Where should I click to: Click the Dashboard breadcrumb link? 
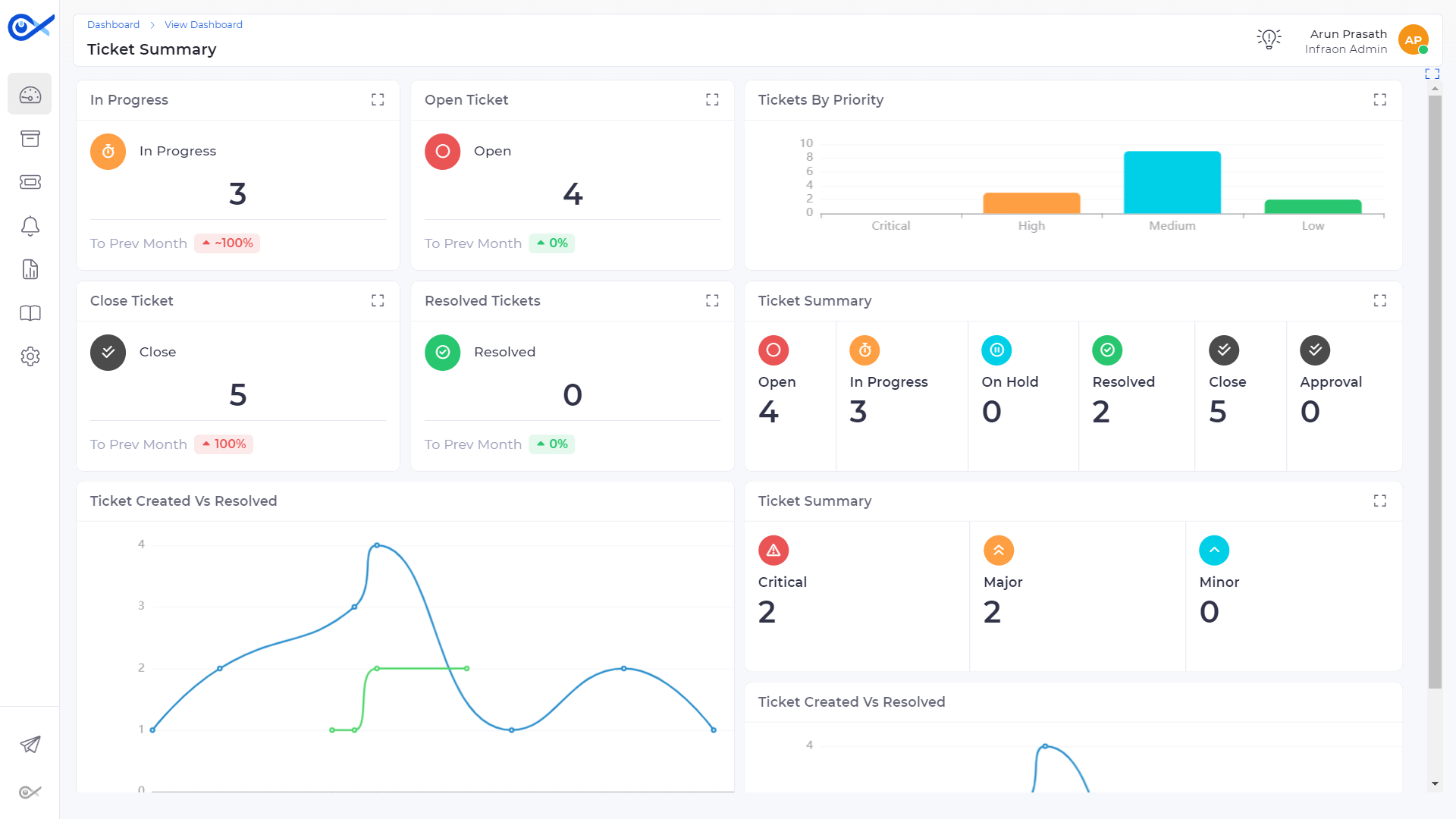coord(113,24)
